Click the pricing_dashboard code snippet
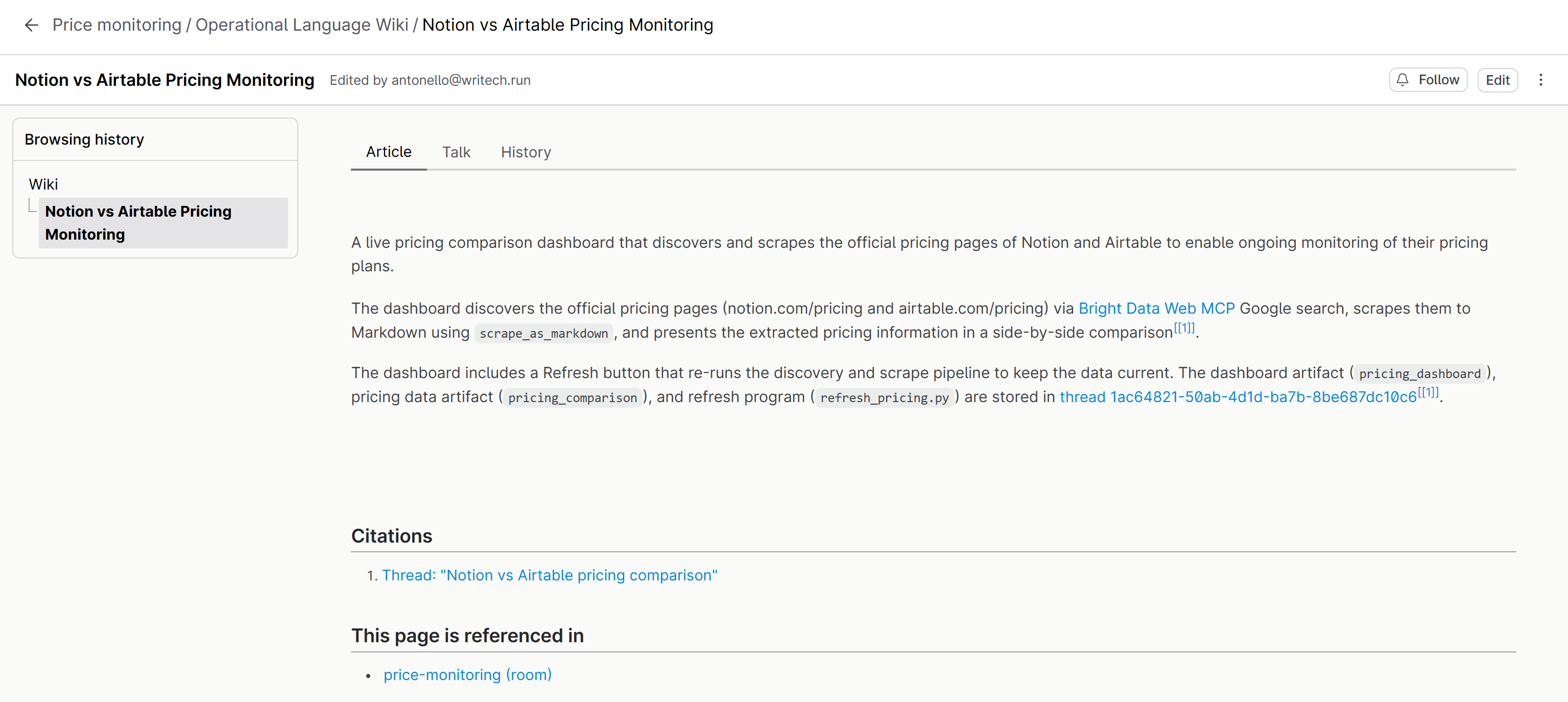This screenshot has width=1568, height=702. click(1419, 374)
